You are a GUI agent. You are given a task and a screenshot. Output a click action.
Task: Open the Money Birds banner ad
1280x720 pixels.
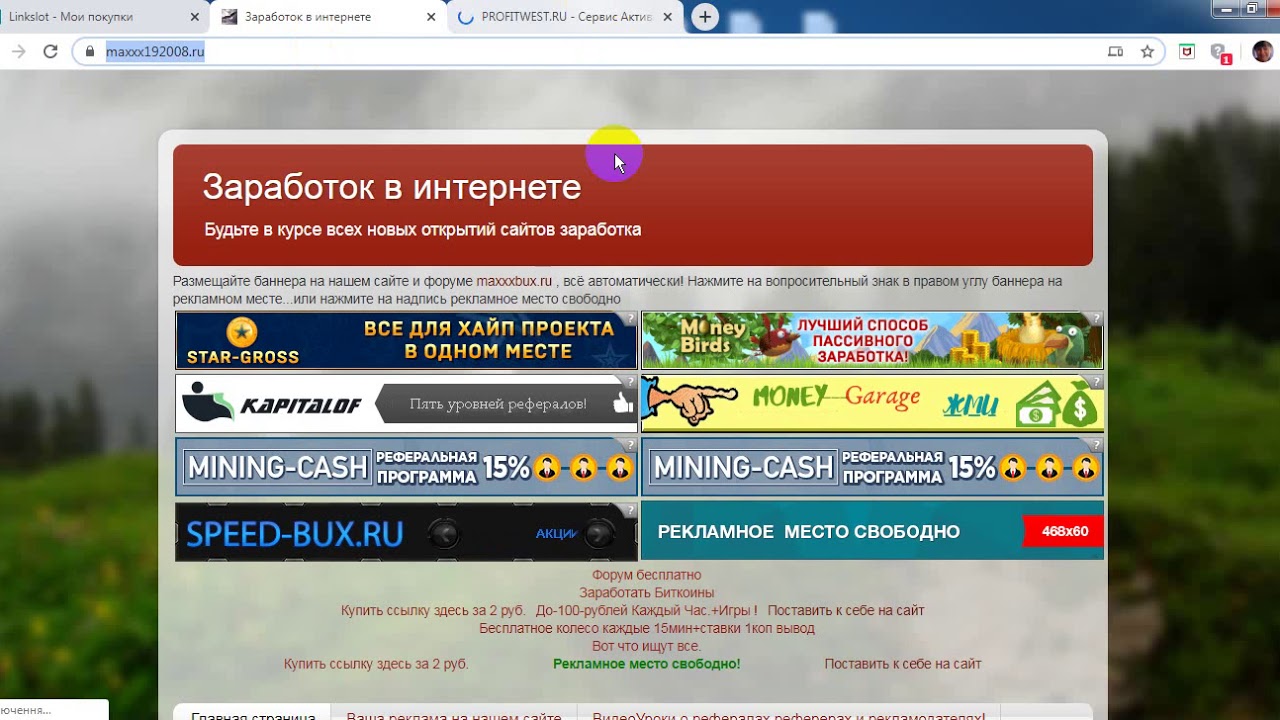coord(872,340)
